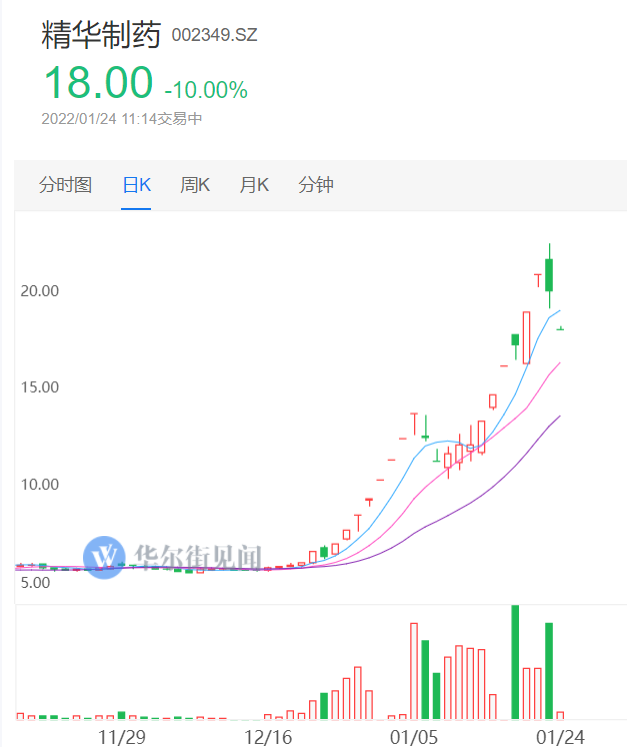Click the tallest green volume bar

515,662
